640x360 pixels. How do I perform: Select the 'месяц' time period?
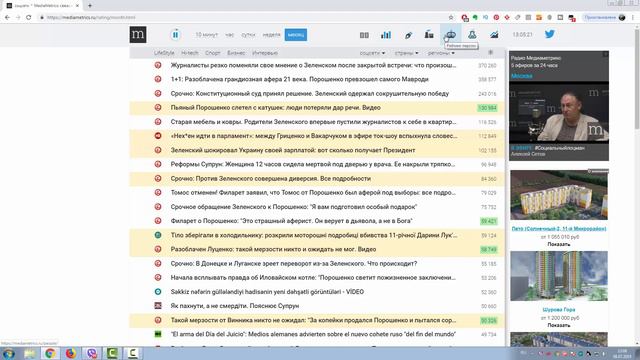pyautogui.click(x=296, y=35)
